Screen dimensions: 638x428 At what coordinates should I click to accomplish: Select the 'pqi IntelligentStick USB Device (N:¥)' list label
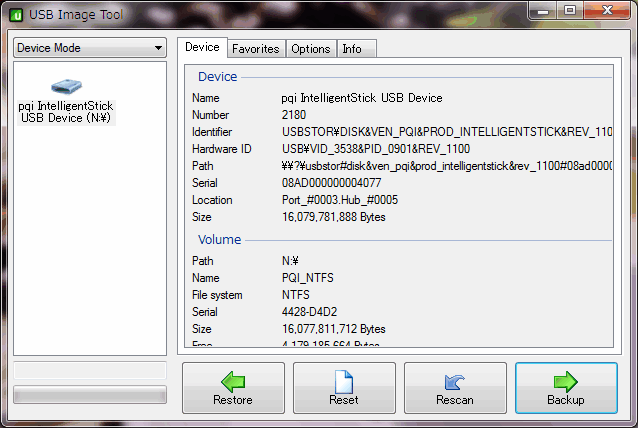tap(66, 112)
